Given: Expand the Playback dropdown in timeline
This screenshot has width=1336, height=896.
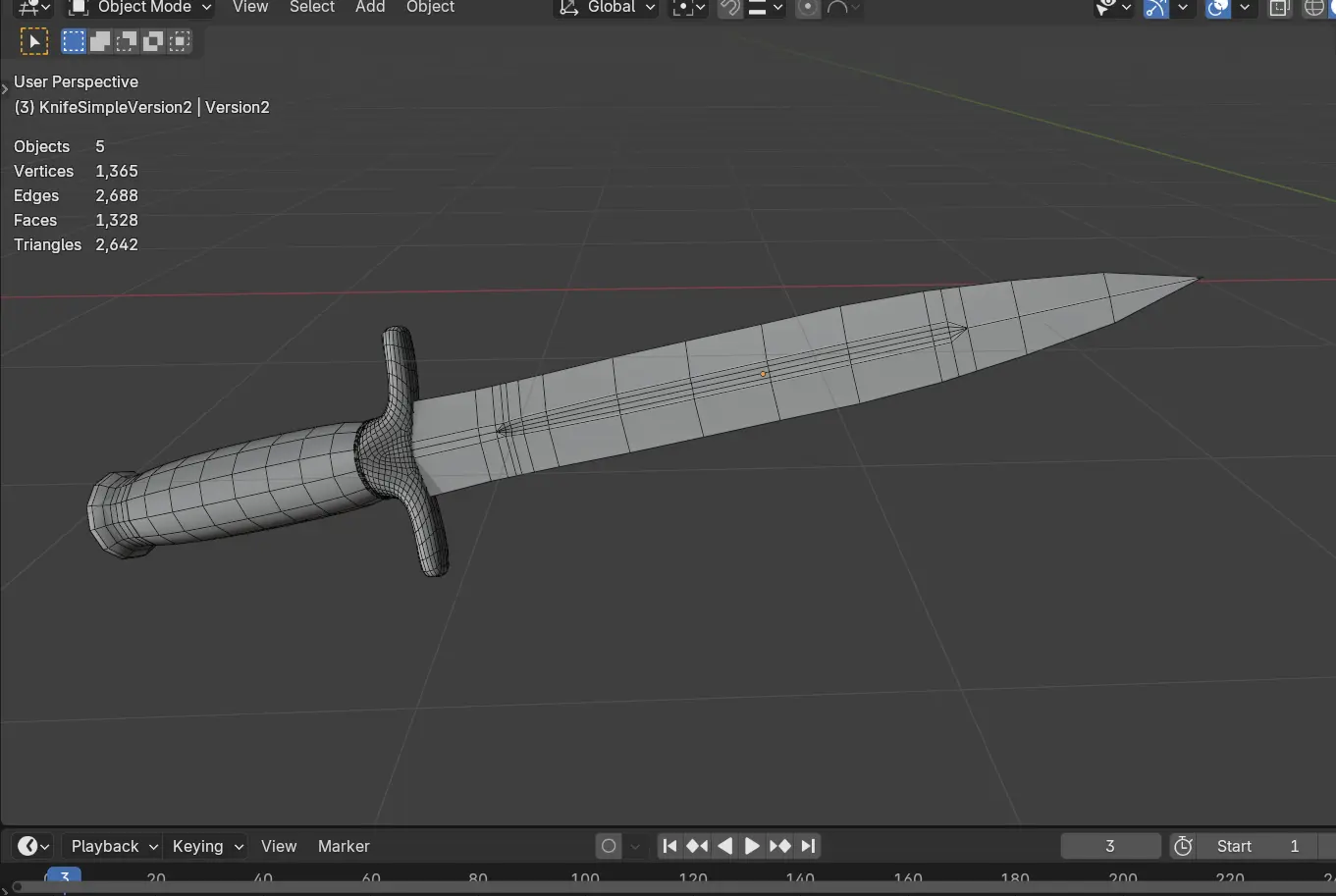Looking at the screenshot, I should point(113,846).
